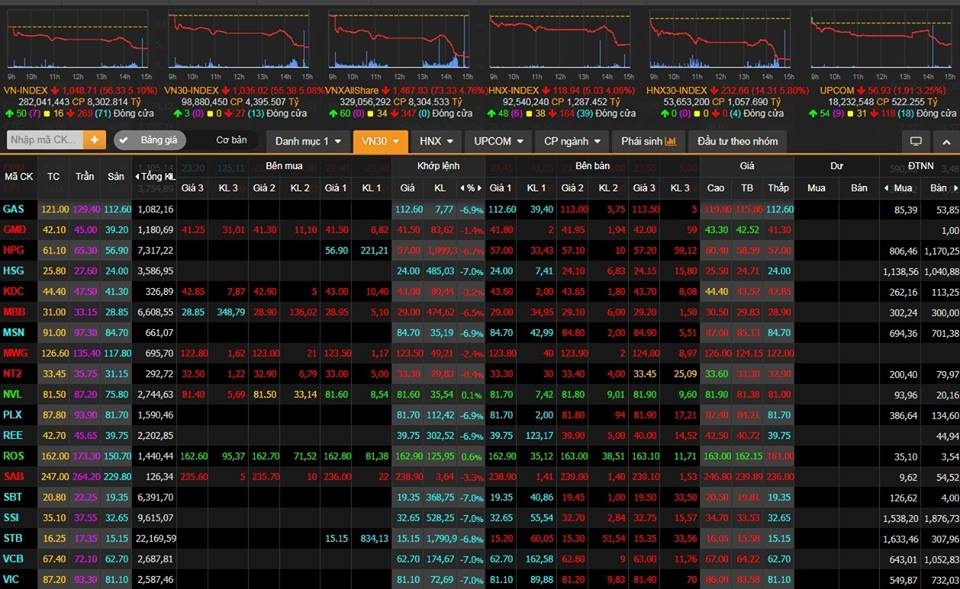Click the chart icon next to Phái sinh
Viewport: 960px width, 589px height.
pyautogui.click(x=670, y=141)
